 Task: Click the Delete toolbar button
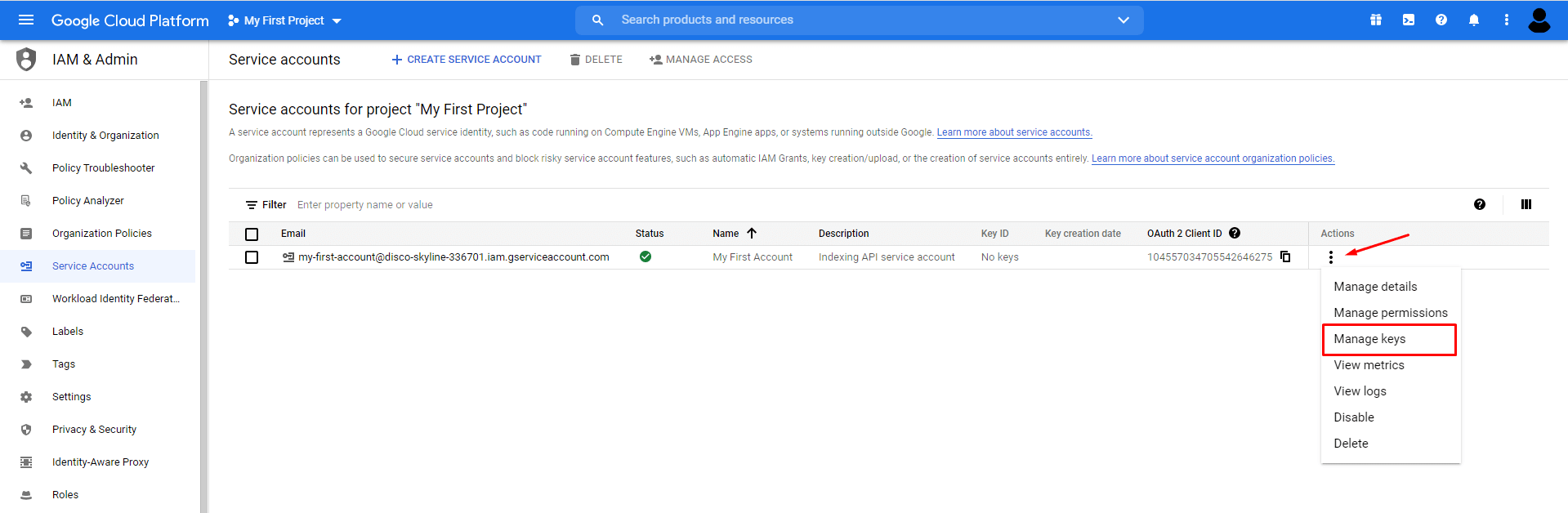click(596, 60)
